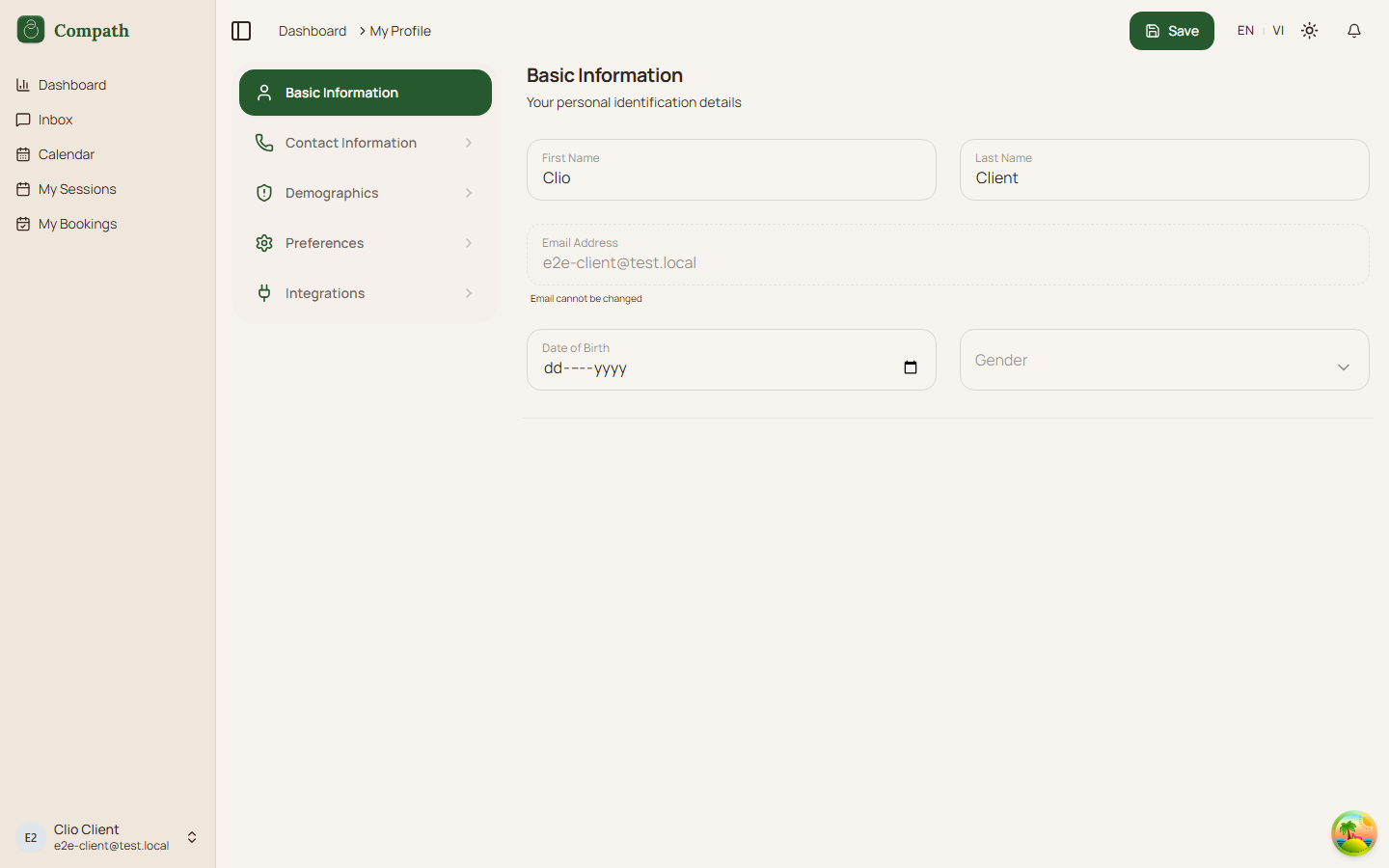This screenshot has width=1389, height=868.
Task: Toggle the sidebar panel icon
Action: click(241, 31)
